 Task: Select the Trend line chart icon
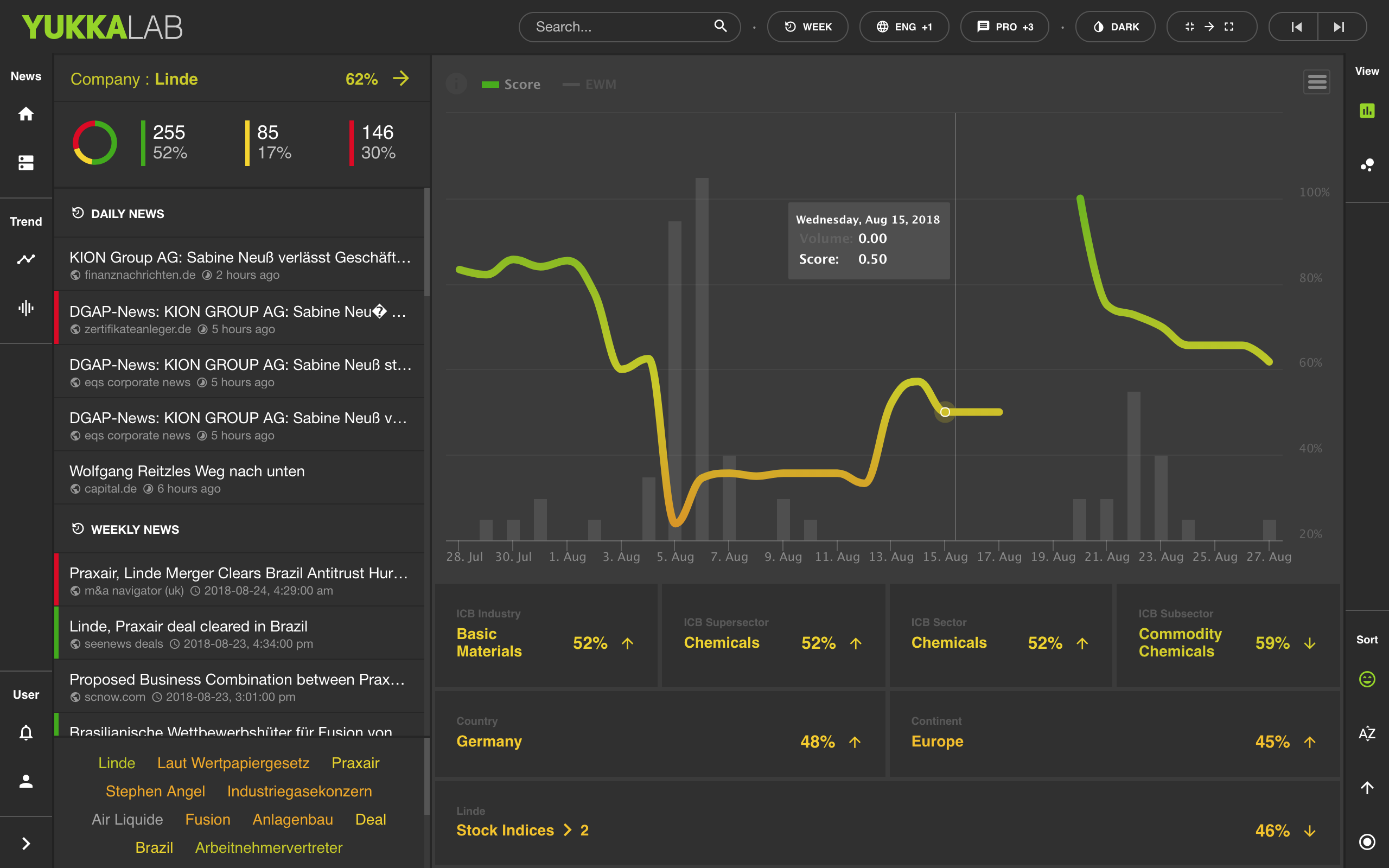click(x=26, y=259)
